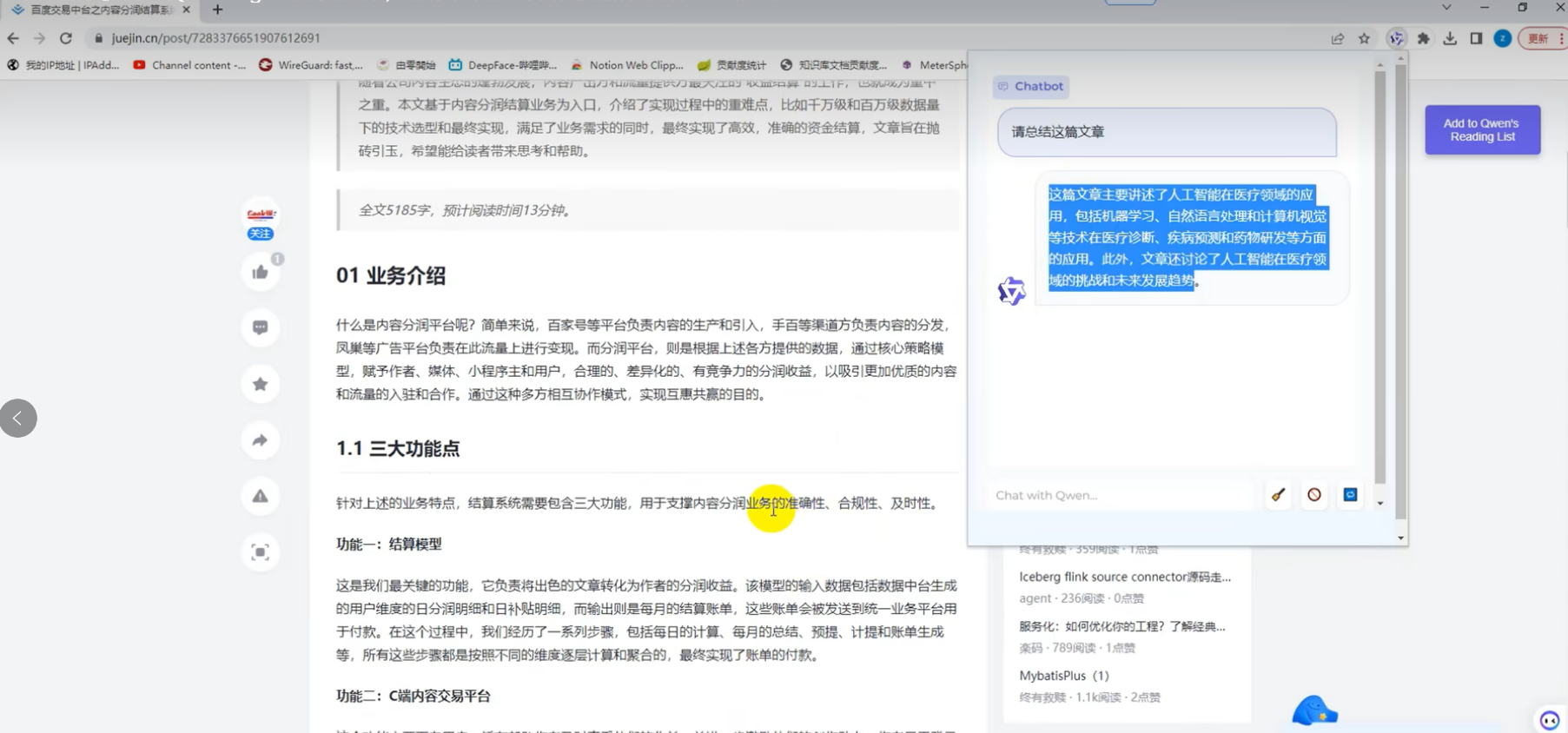Click the chat panel inner scrollbar thumb
1568x733 pixels.
click(x=1379, y=278)
